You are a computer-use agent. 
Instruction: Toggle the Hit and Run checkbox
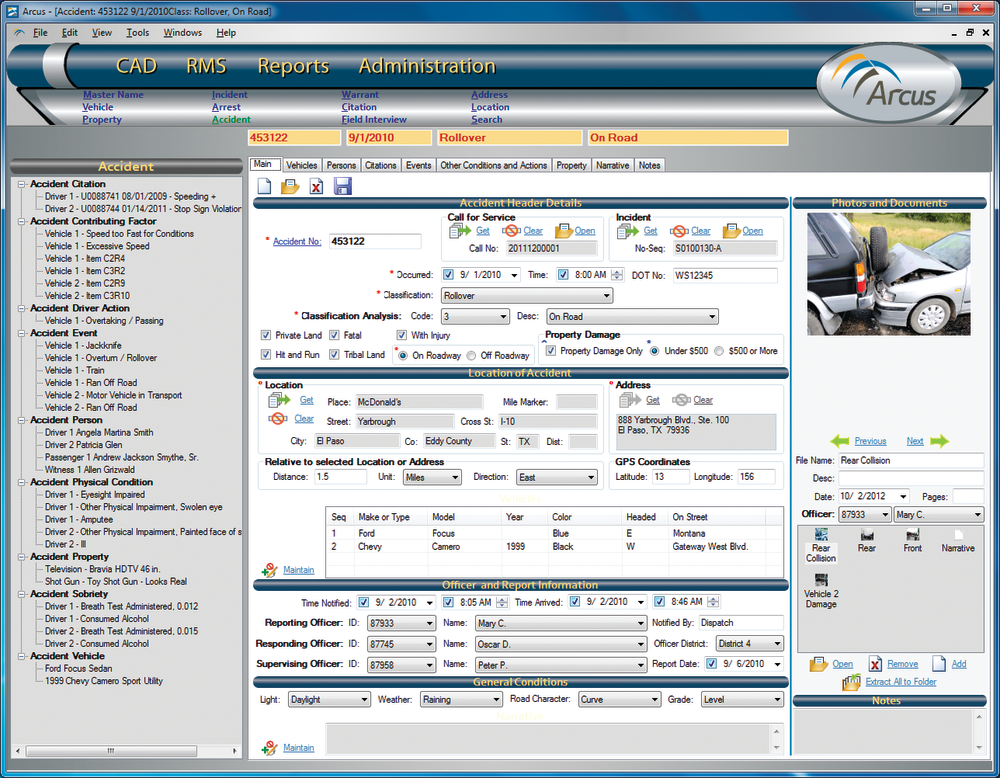tap(266, 355)
